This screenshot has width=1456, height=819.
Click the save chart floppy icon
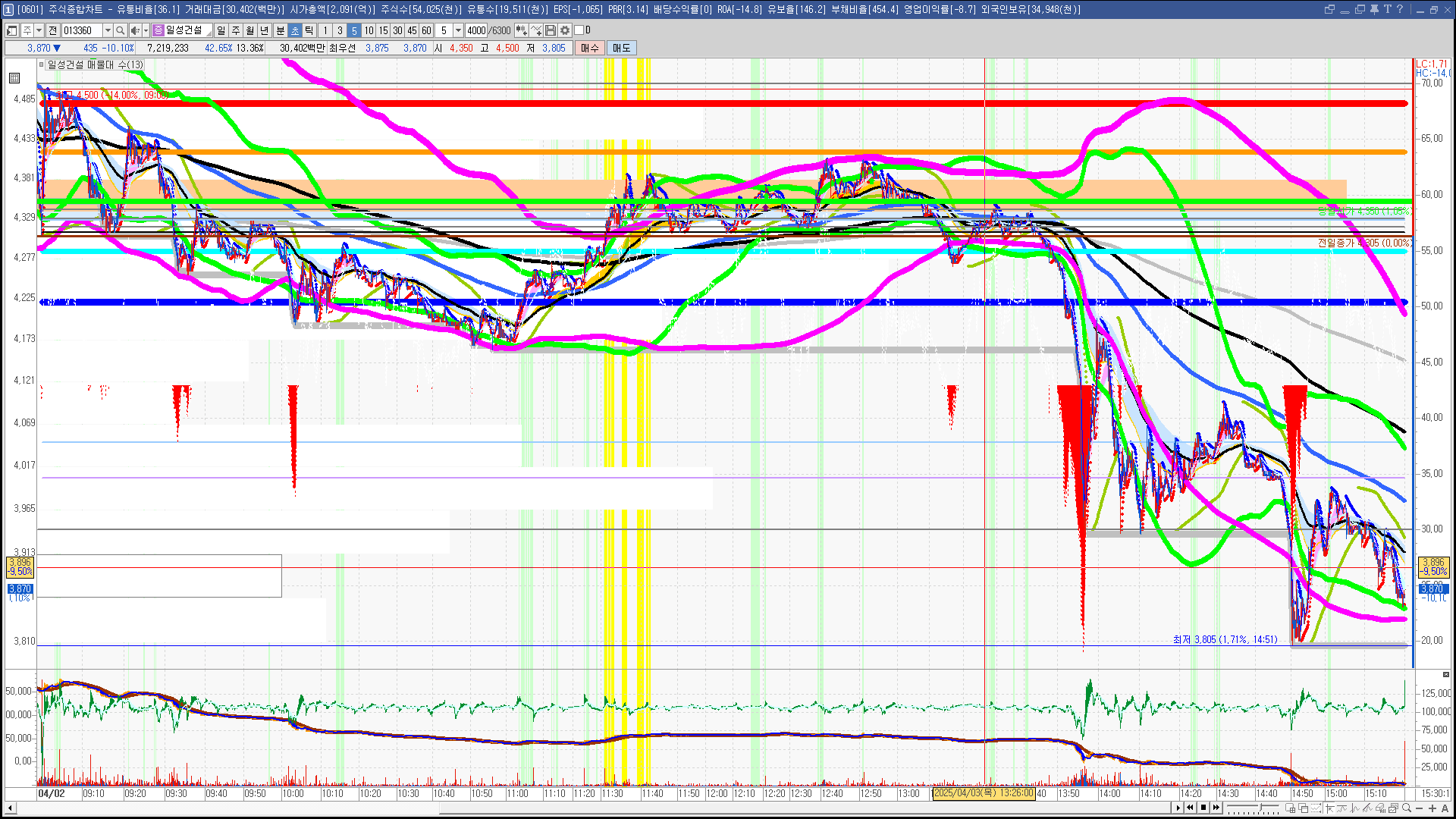(x=551, y=30)
